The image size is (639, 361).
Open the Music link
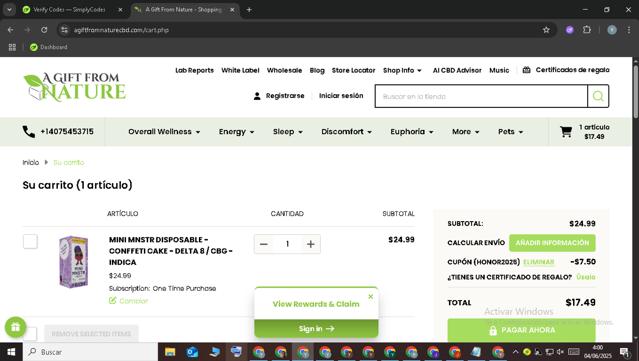coord(499,70)
